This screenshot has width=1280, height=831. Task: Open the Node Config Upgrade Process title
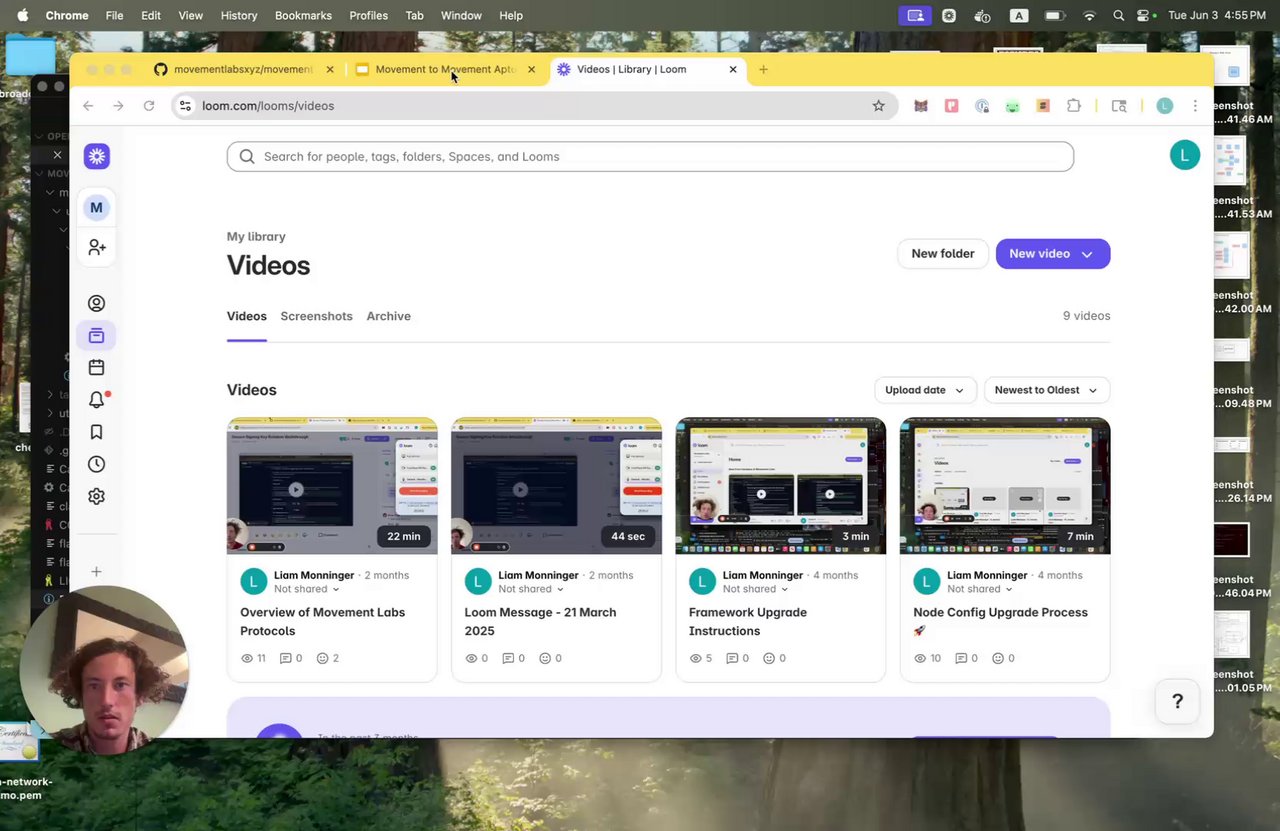pyautogui.click(x=1000, y=621)
